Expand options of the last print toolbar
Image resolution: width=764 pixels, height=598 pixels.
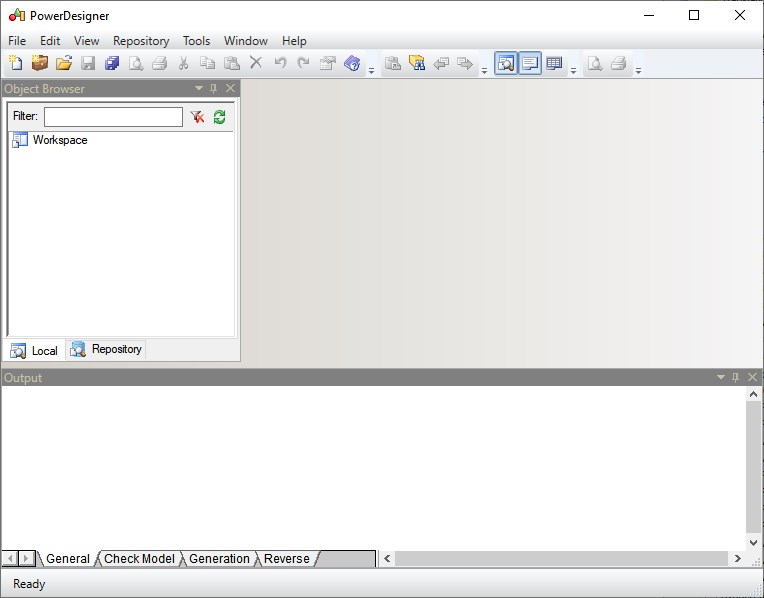[638, 71]
